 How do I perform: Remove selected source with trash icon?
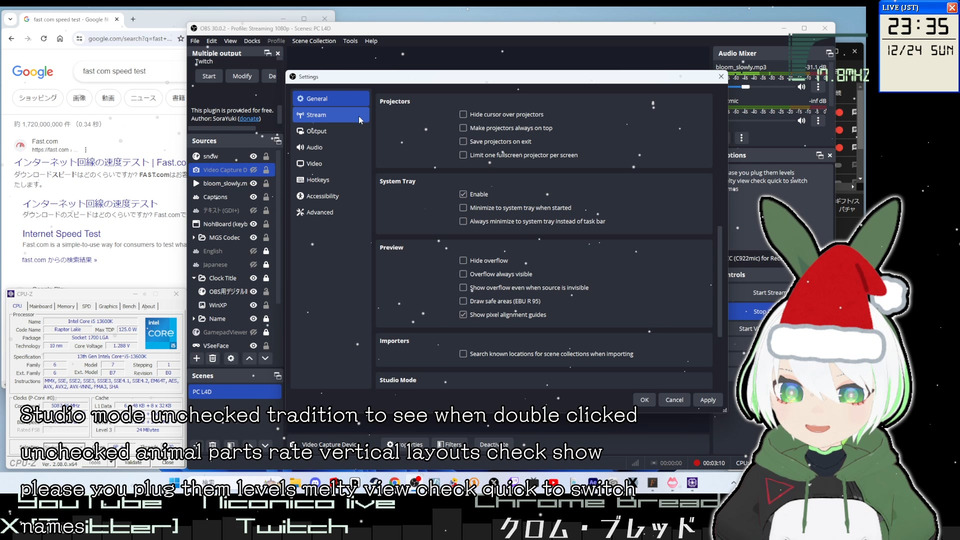pyautogui.click(x=212, y=359)
